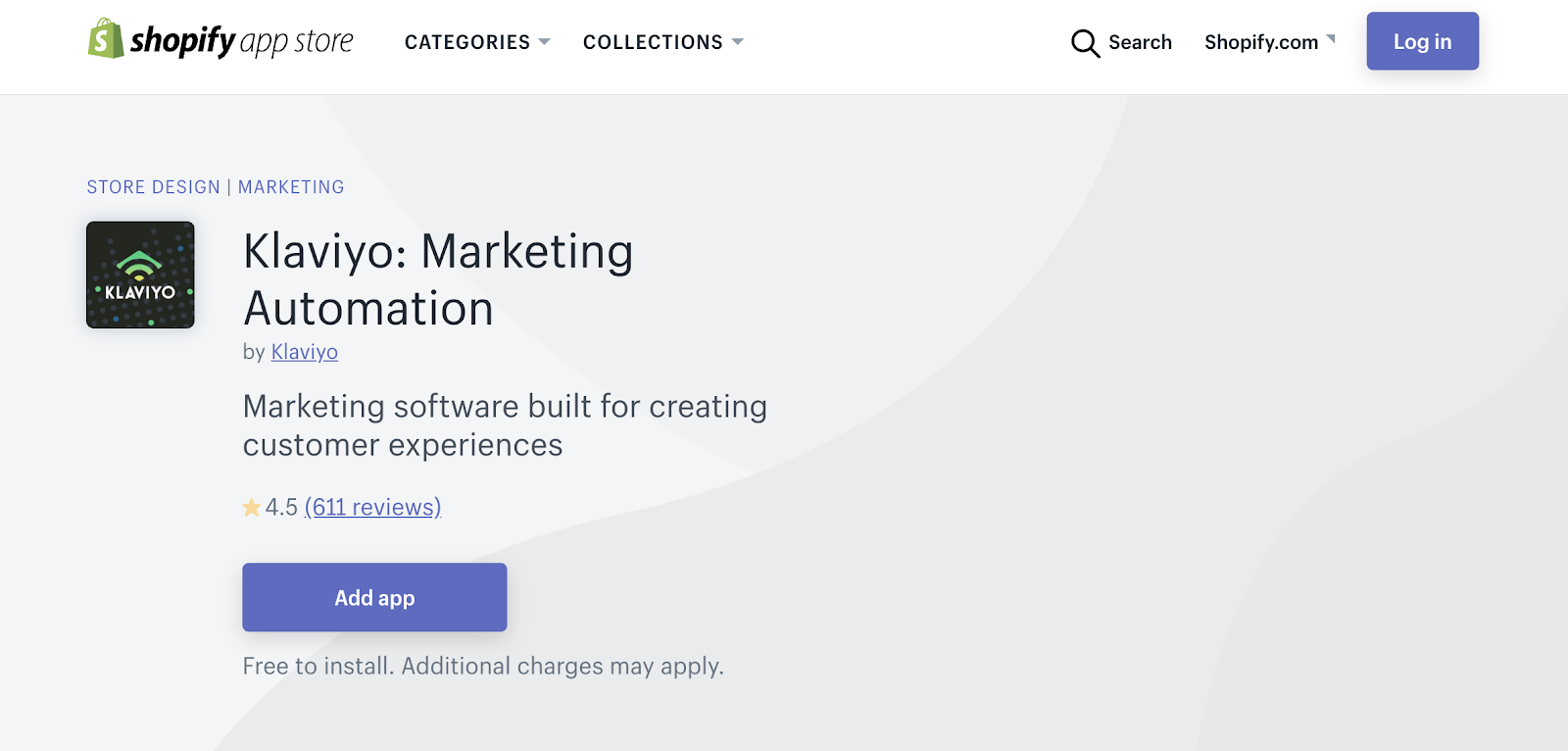Click the Klaviyo app icon thumbnail
This screenshot has width=1568, height=751.
(x=140, y=275)
